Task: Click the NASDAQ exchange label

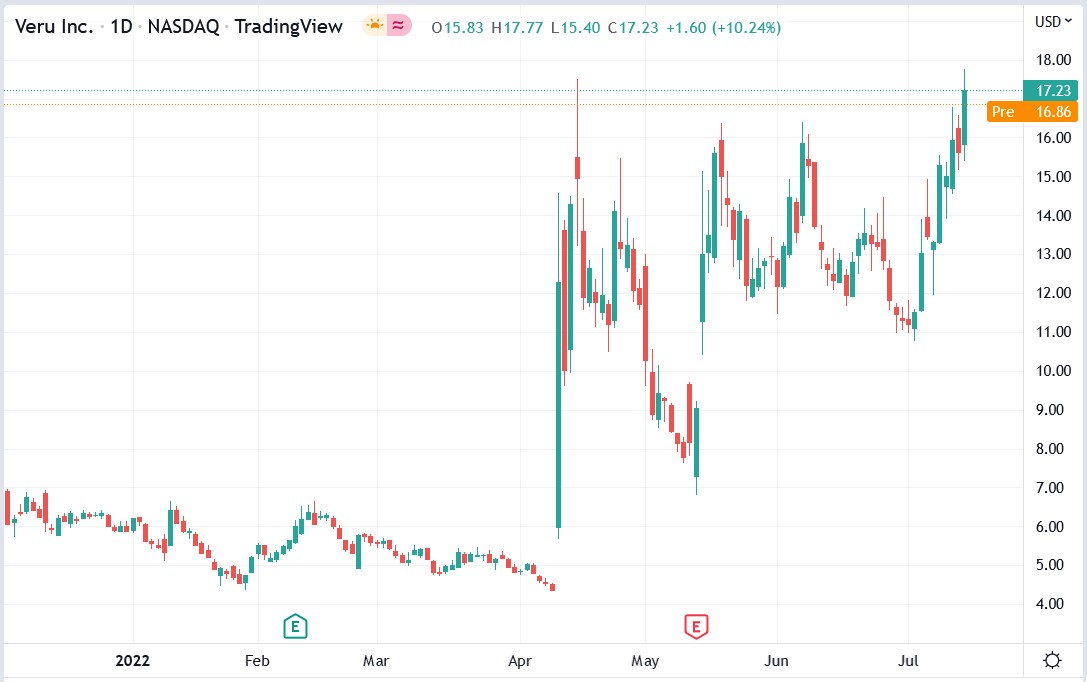Action: 185,27
